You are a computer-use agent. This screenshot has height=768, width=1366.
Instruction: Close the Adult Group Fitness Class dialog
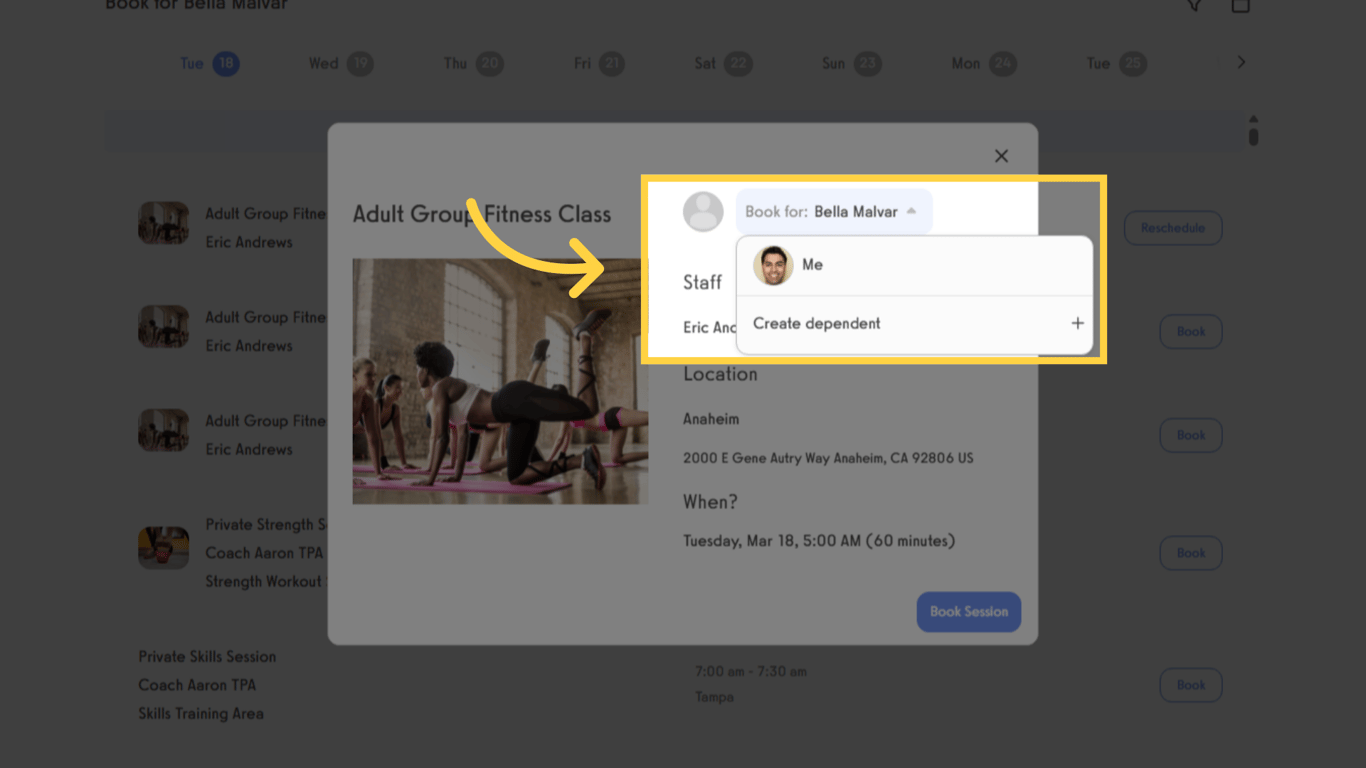coord(1001,156)
